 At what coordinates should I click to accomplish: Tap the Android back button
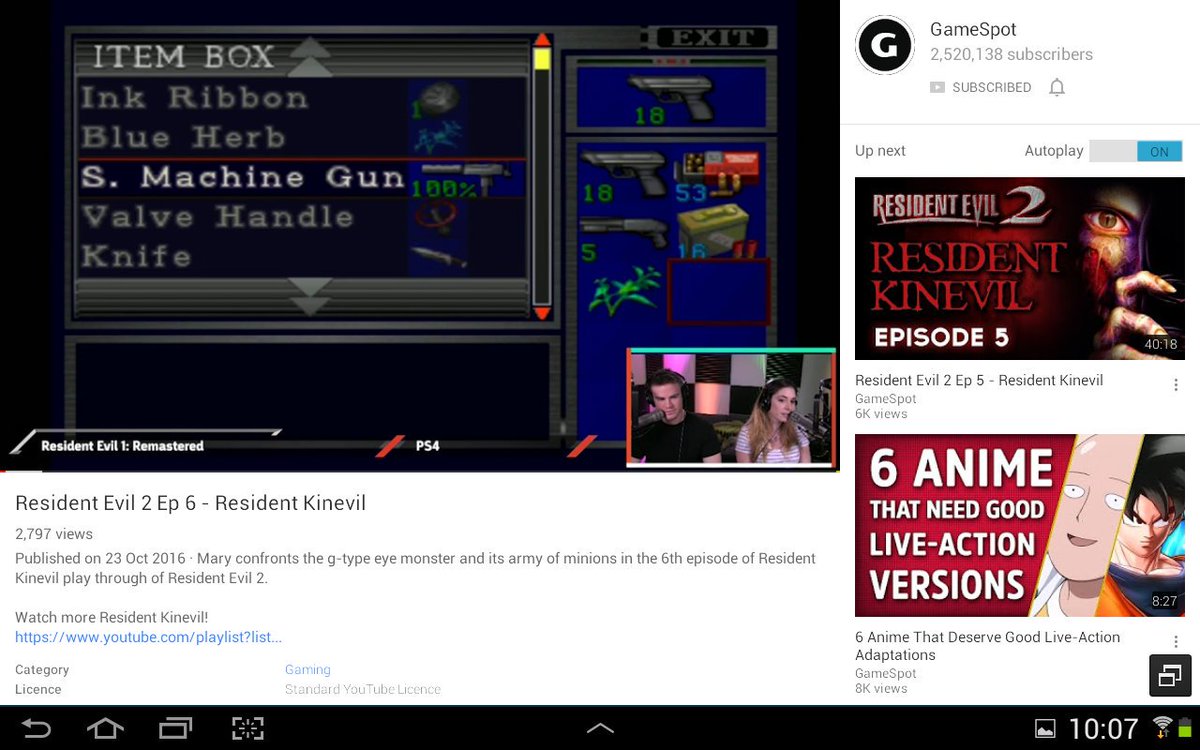pyautogui.click(x=36, y=728)
